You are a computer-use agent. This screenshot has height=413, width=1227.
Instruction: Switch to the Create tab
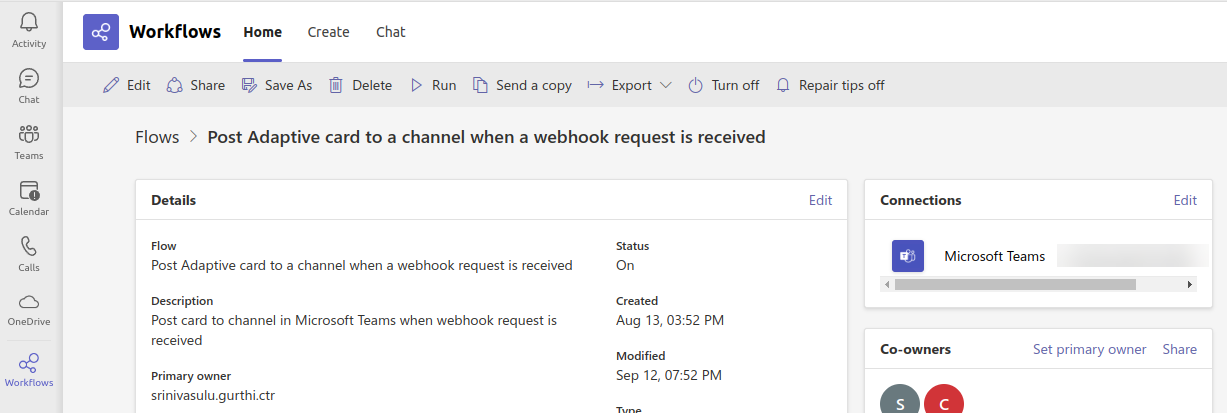click(329, 32)
